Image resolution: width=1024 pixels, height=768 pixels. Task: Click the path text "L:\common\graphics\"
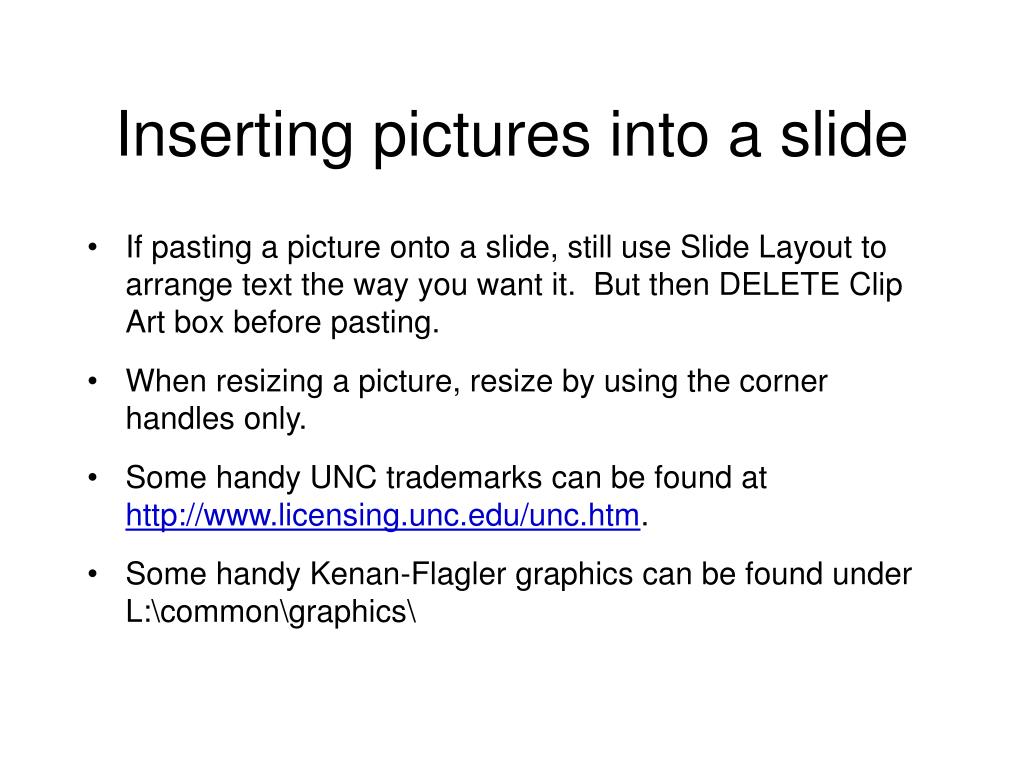270,612
